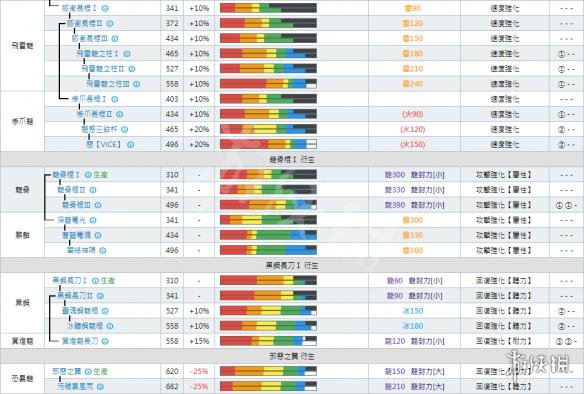Screen dimensions: 584x394
Task: Open the 【VICE】 weapon link
Action: pos(104,144)
